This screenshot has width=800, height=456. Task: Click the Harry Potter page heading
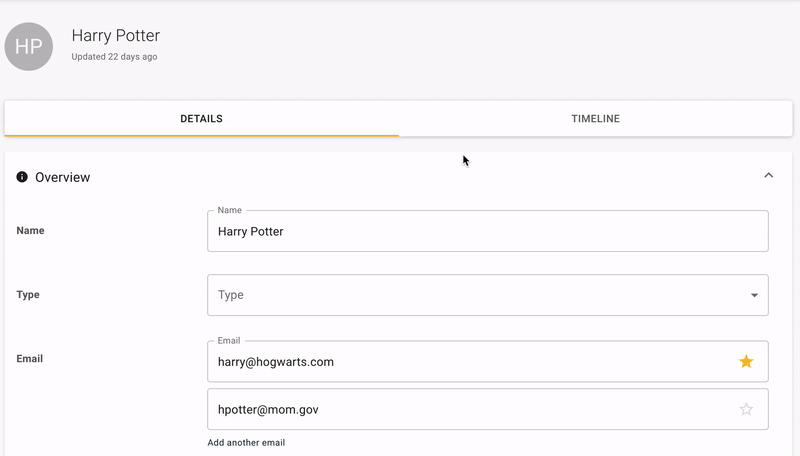click(x=116, y=35)
